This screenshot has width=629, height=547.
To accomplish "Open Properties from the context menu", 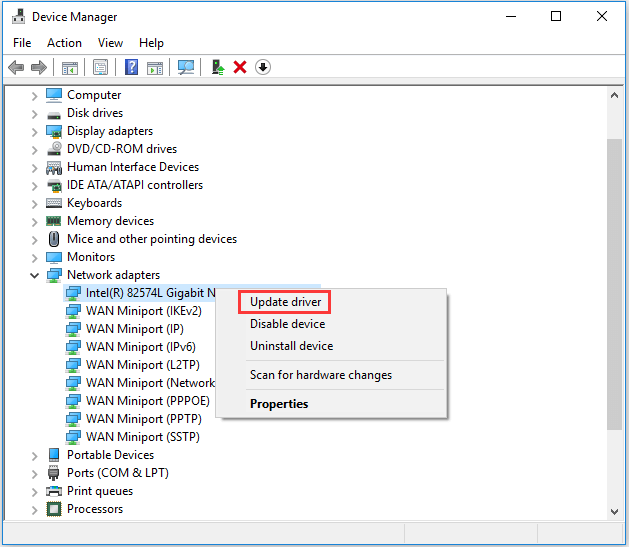I will click(x=279, y=404).
